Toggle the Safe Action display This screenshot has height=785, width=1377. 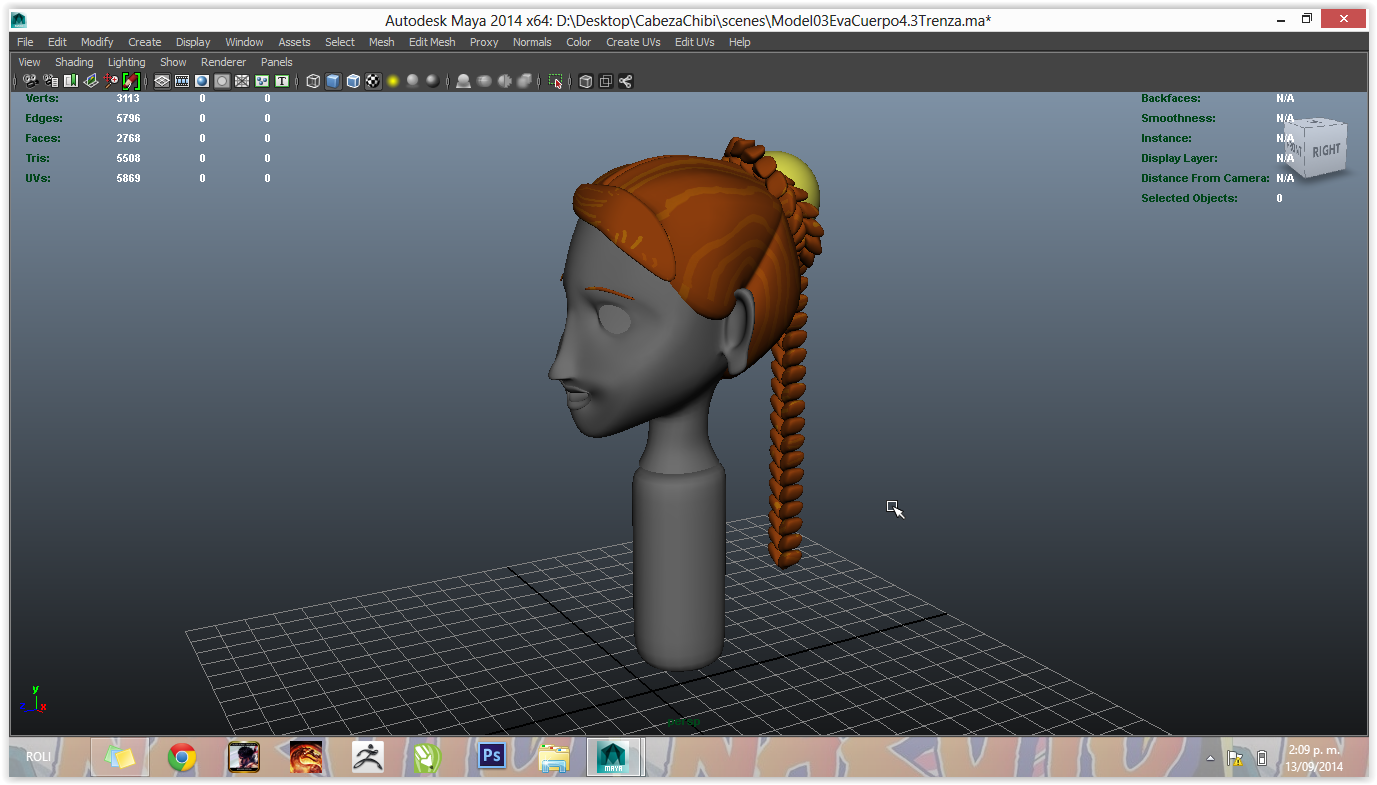(262, 81)
